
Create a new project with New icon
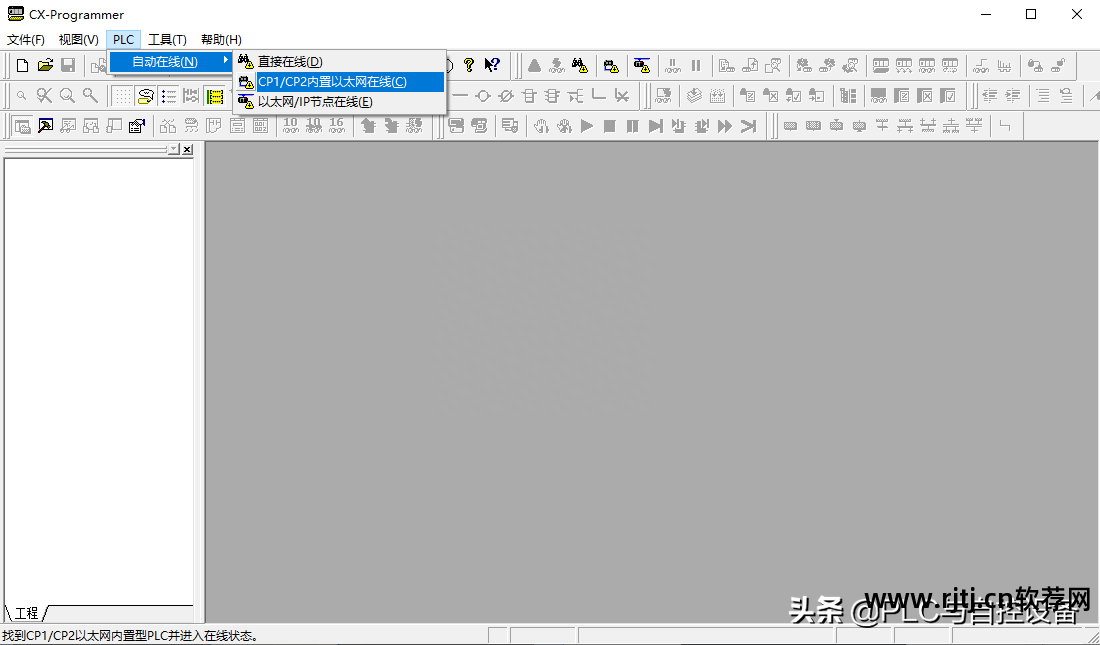click(x=22, y=66)
